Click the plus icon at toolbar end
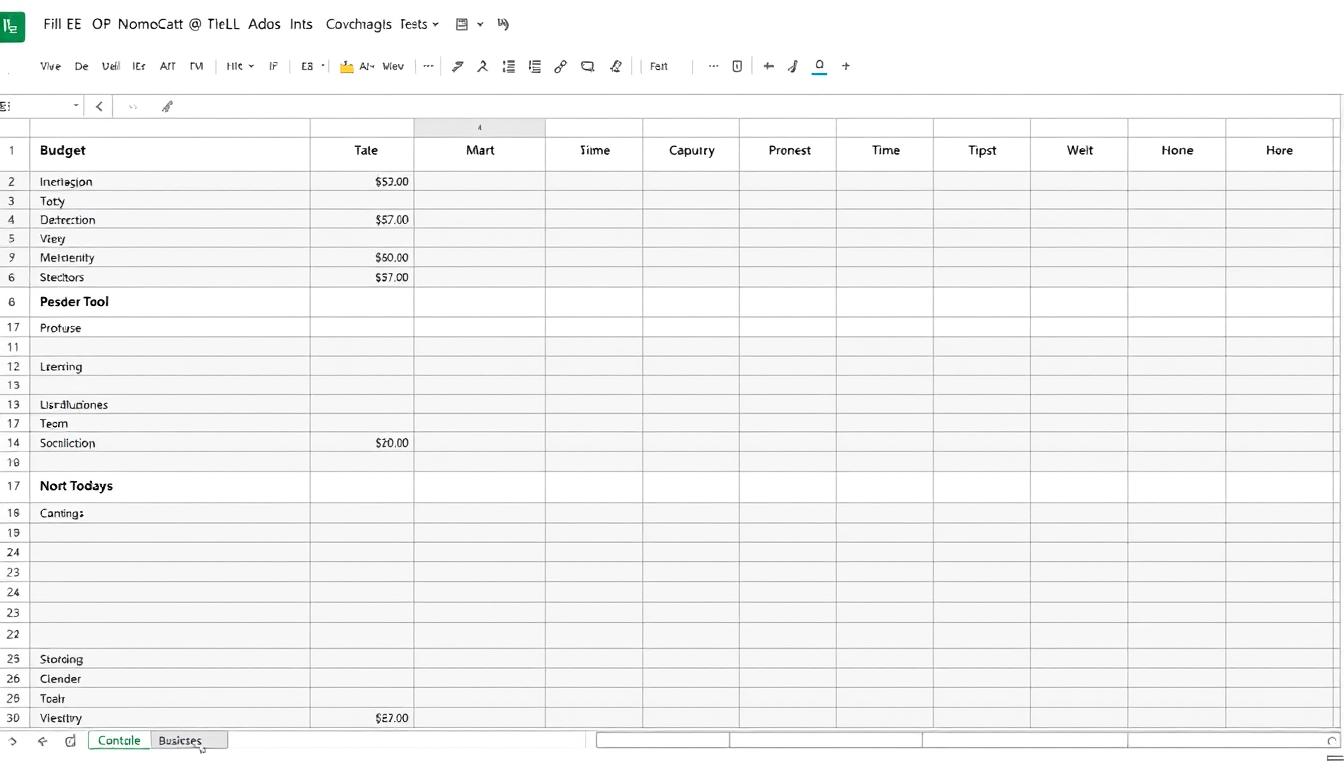Image resolution: width=1344 pixels, height=768 pixels. pyautogui.click(x=846, y=66)
